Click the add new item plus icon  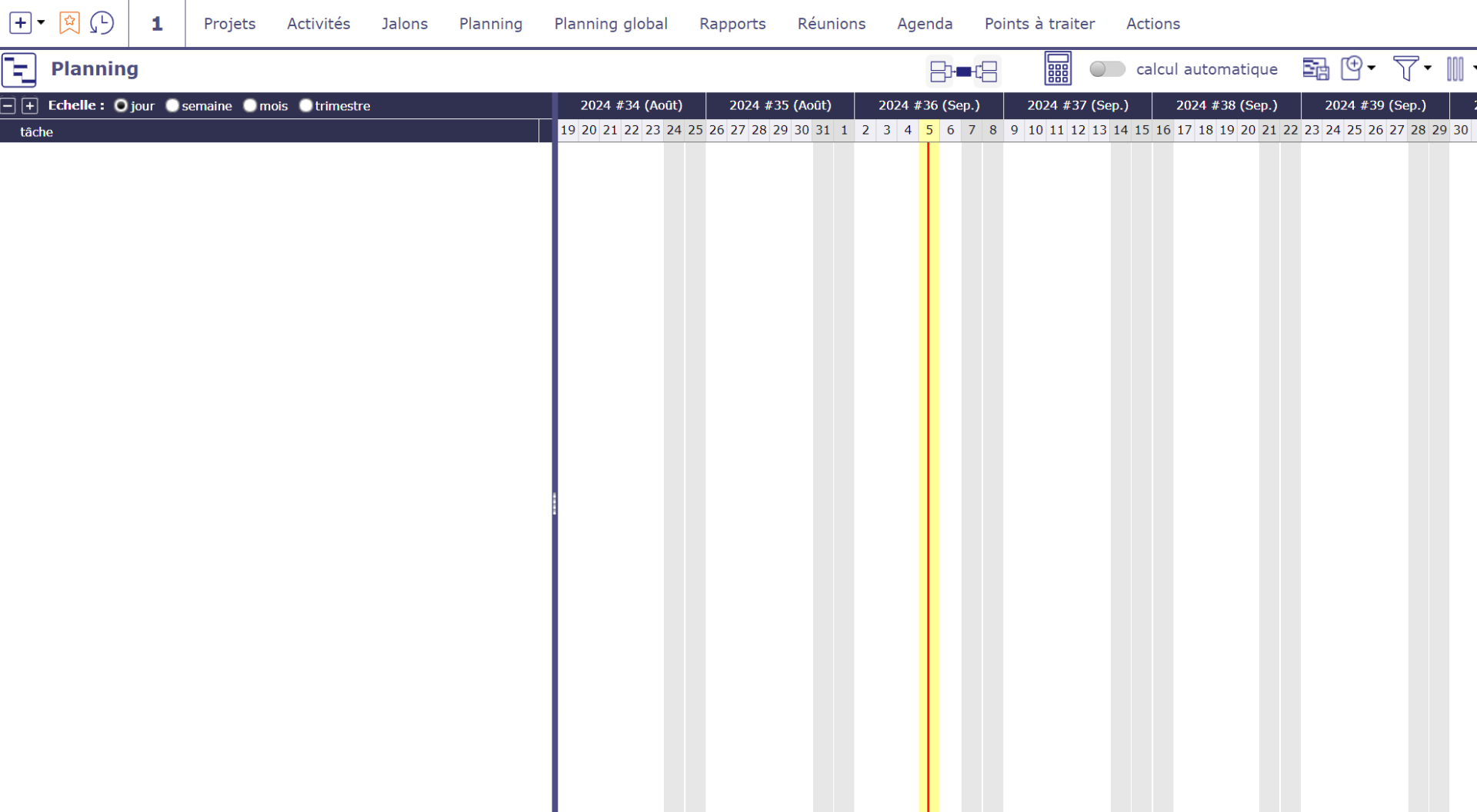(x=20, y=23)
